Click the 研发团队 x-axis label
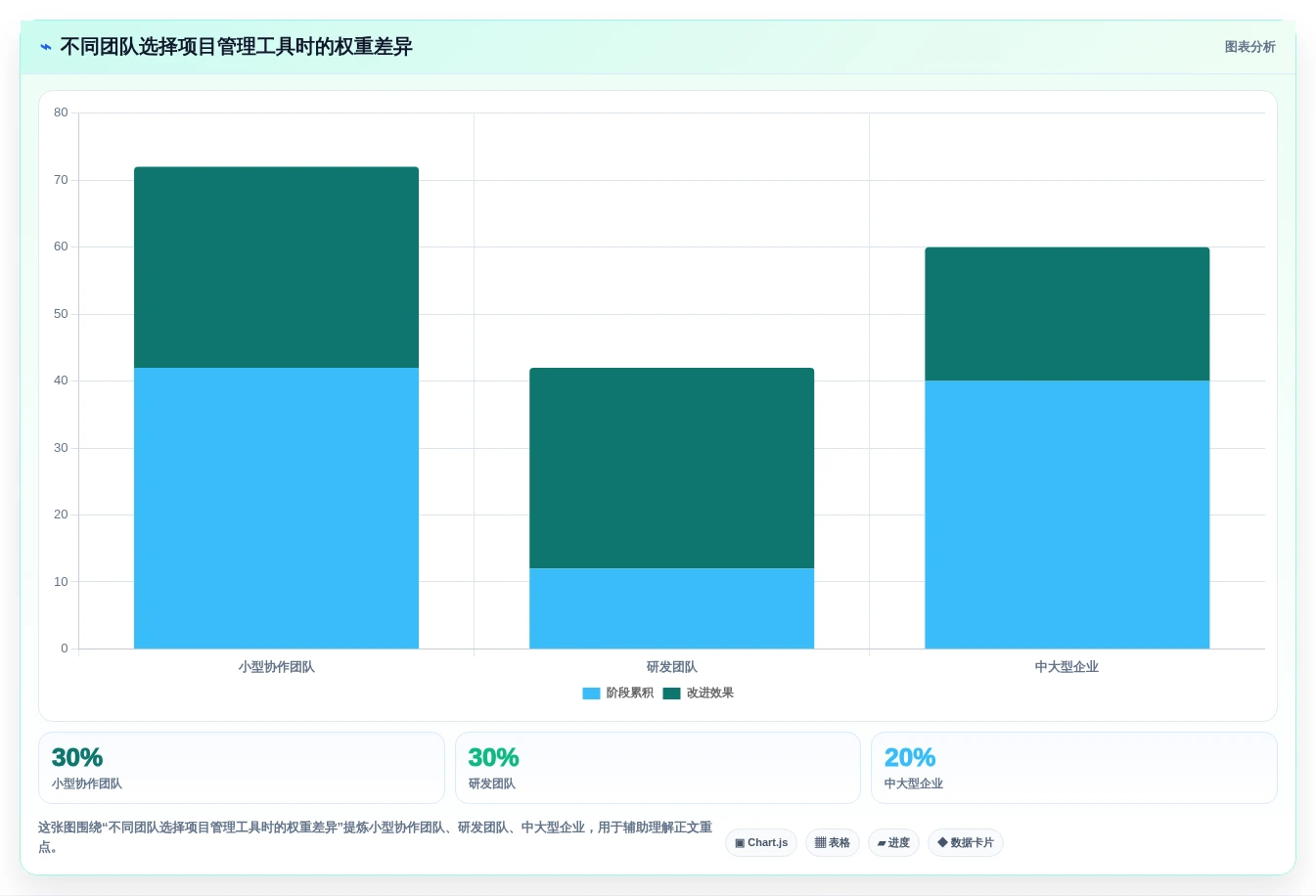The height and width of the screenshot is (896, 1316). point(671,667)
